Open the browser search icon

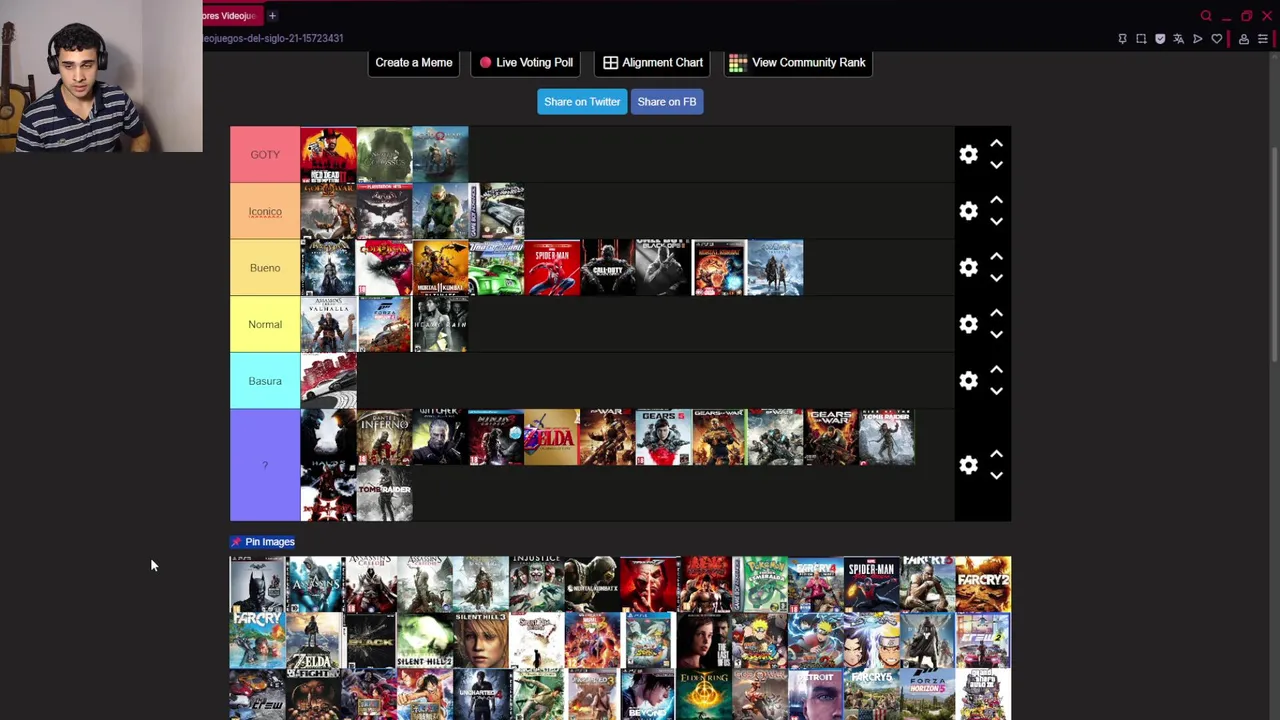[x=1206, y=16]
